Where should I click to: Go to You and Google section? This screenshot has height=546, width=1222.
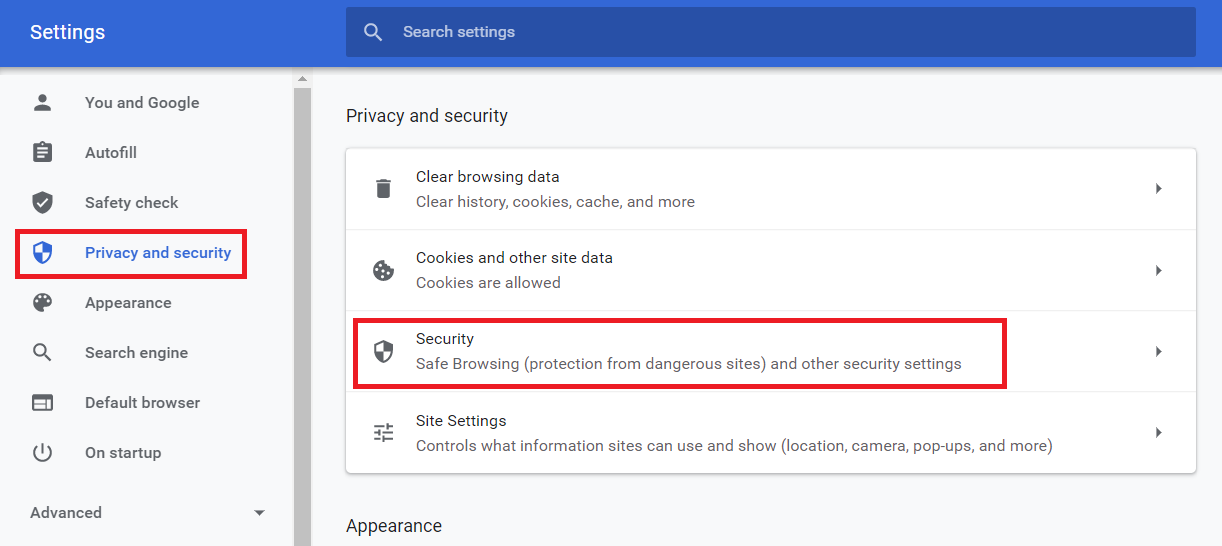click(141, 102)
